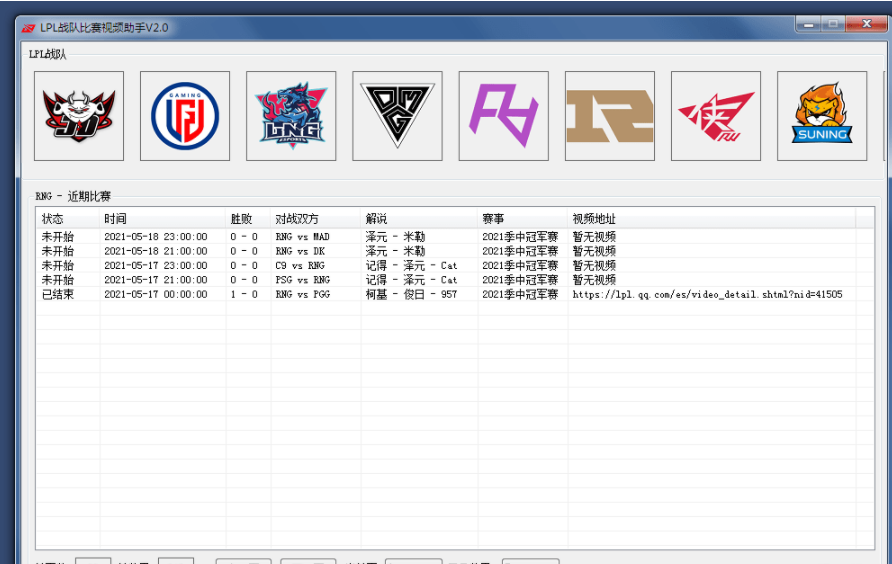Select the gold RNG team logo
Viewport: 892px width, 564px height.
click(610, 116)
